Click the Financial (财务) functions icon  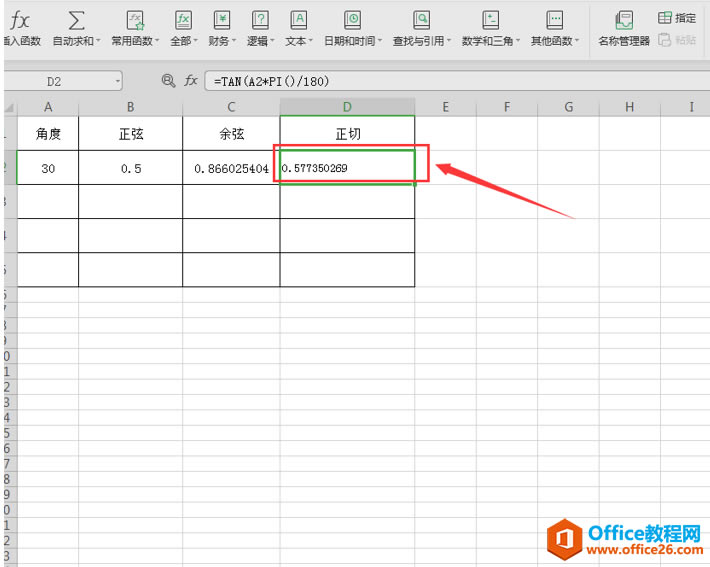click(x=222, y=20)
